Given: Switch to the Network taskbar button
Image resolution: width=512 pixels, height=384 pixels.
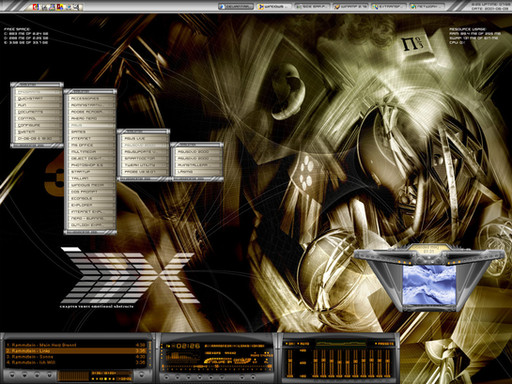Looking at the screenshot, I should point(428,6).
